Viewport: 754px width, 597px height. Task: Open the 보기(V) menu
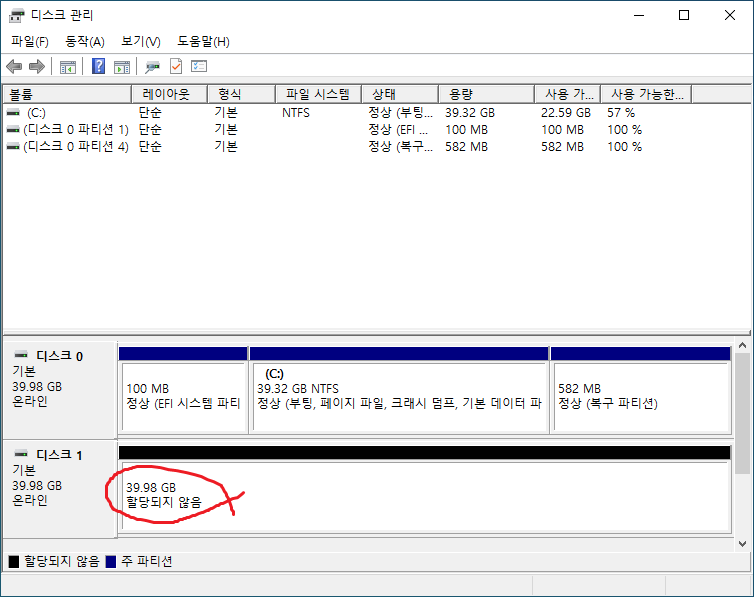[140, 42]
